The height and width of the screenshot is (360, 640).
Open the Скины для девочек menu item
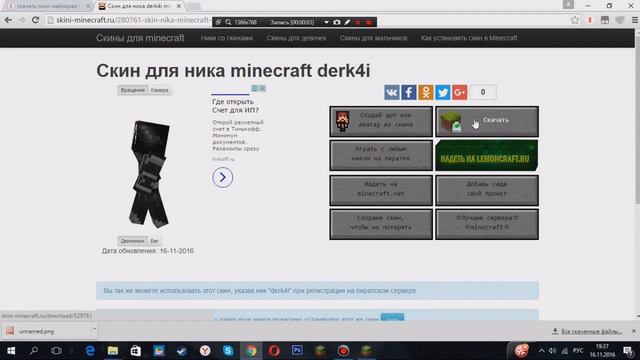click(296, 38)
